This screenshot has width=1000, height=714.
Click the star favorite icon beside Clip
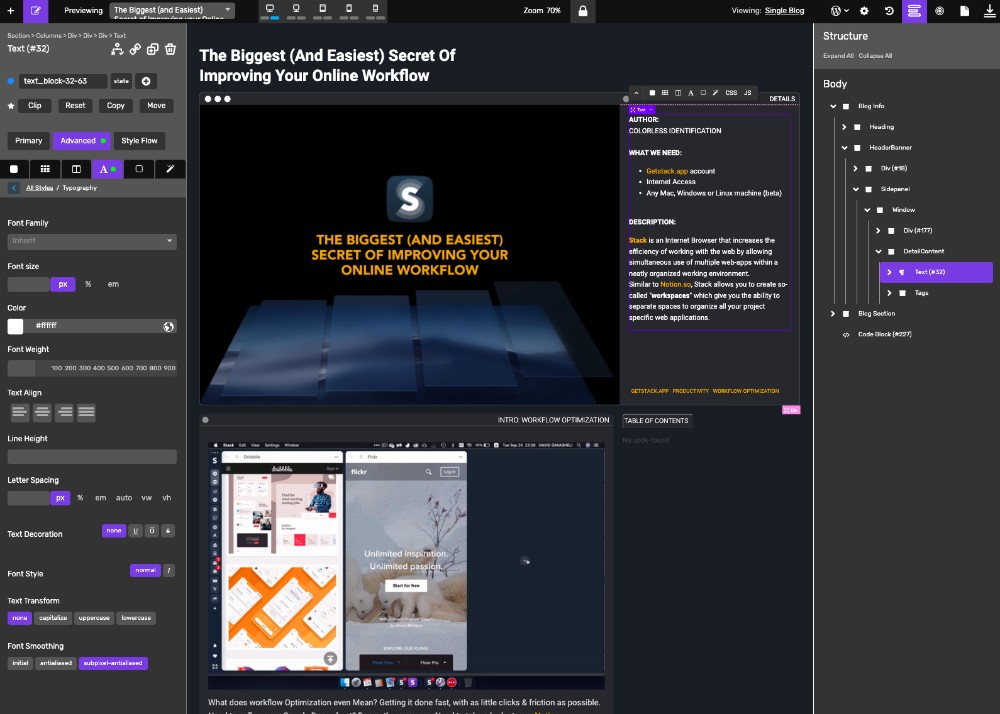(x=11, y=106)
